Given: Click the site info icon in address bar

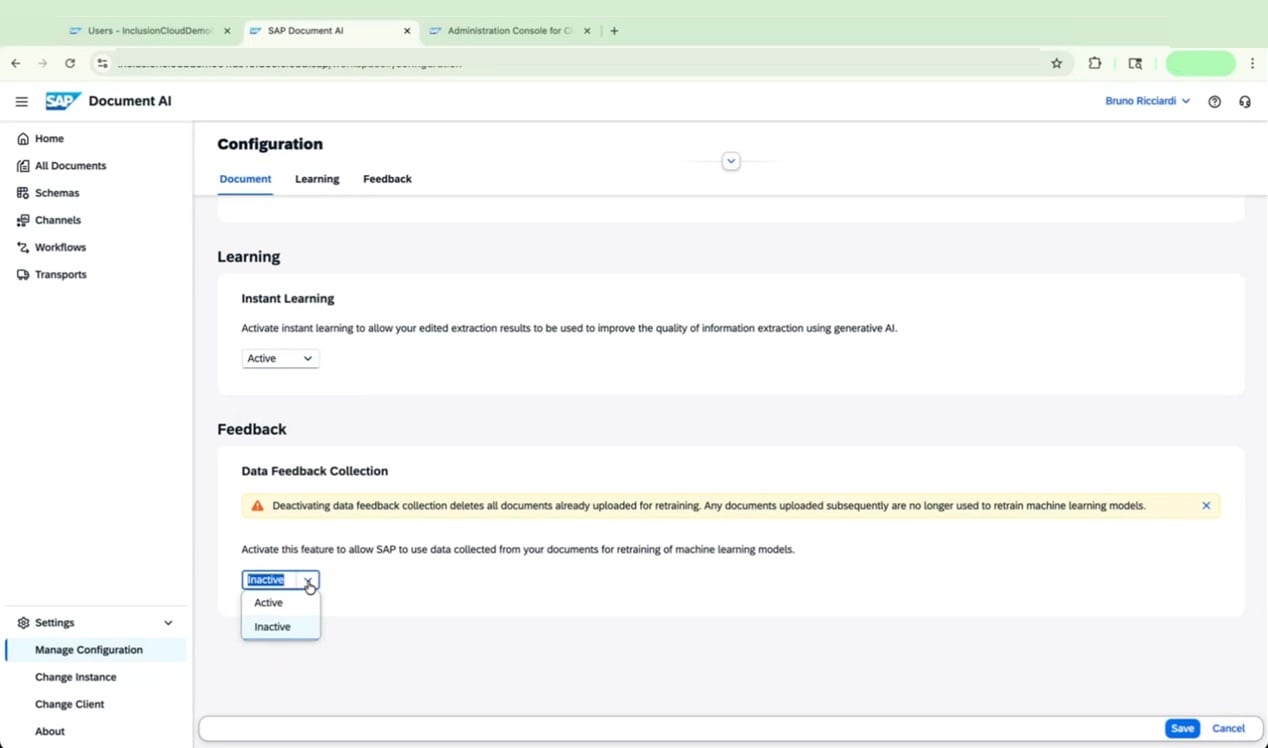Looking at the screenshot, I should pyautogui.click(x=102, y=63).
